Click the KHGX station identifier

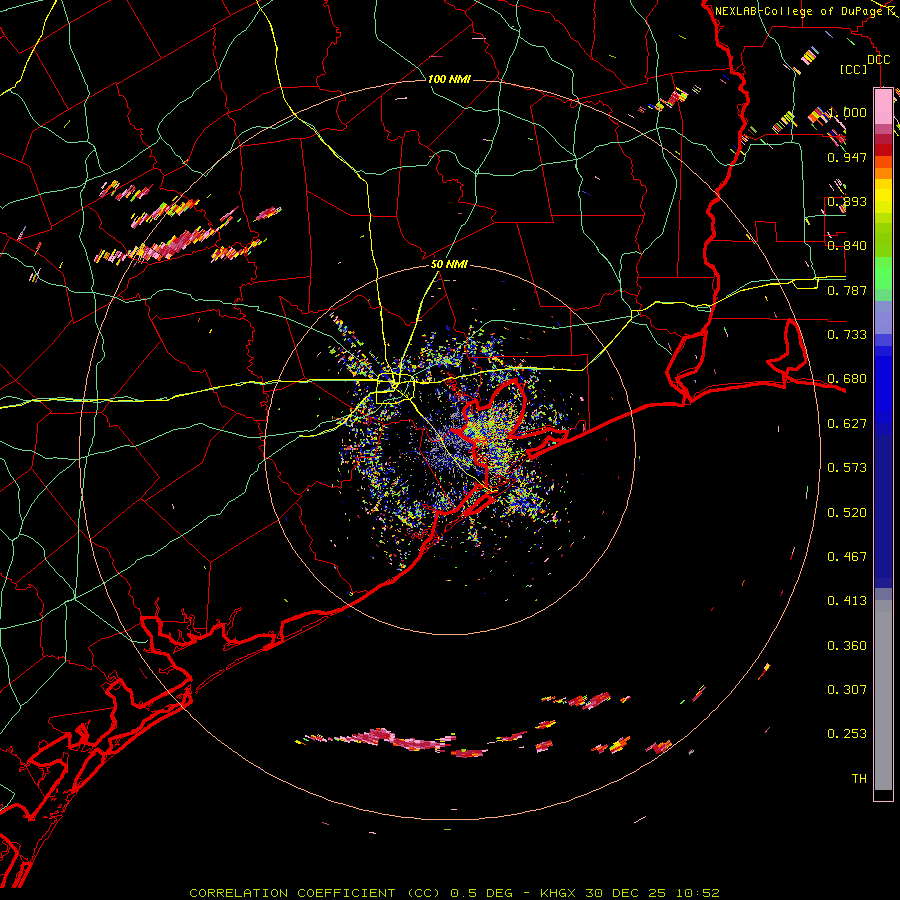tap(558, 893)
